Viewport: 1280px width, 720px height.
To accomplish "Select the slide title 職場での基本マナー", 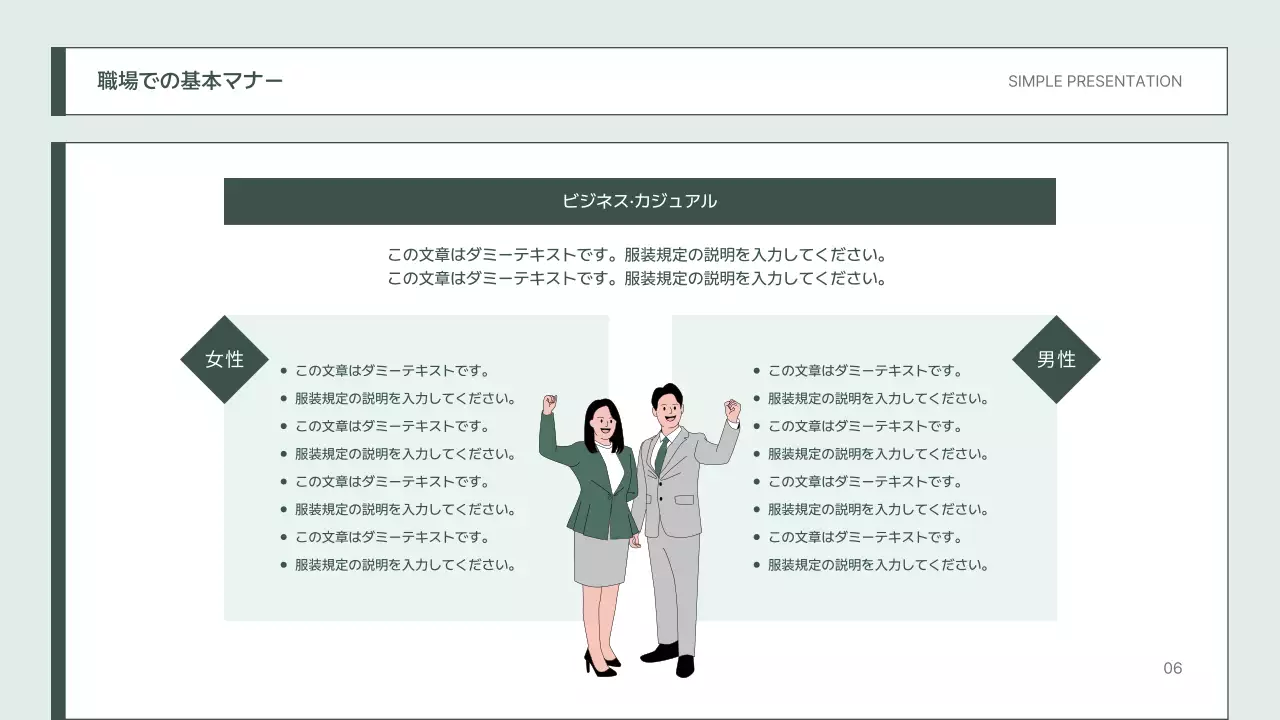I will 189,81.
